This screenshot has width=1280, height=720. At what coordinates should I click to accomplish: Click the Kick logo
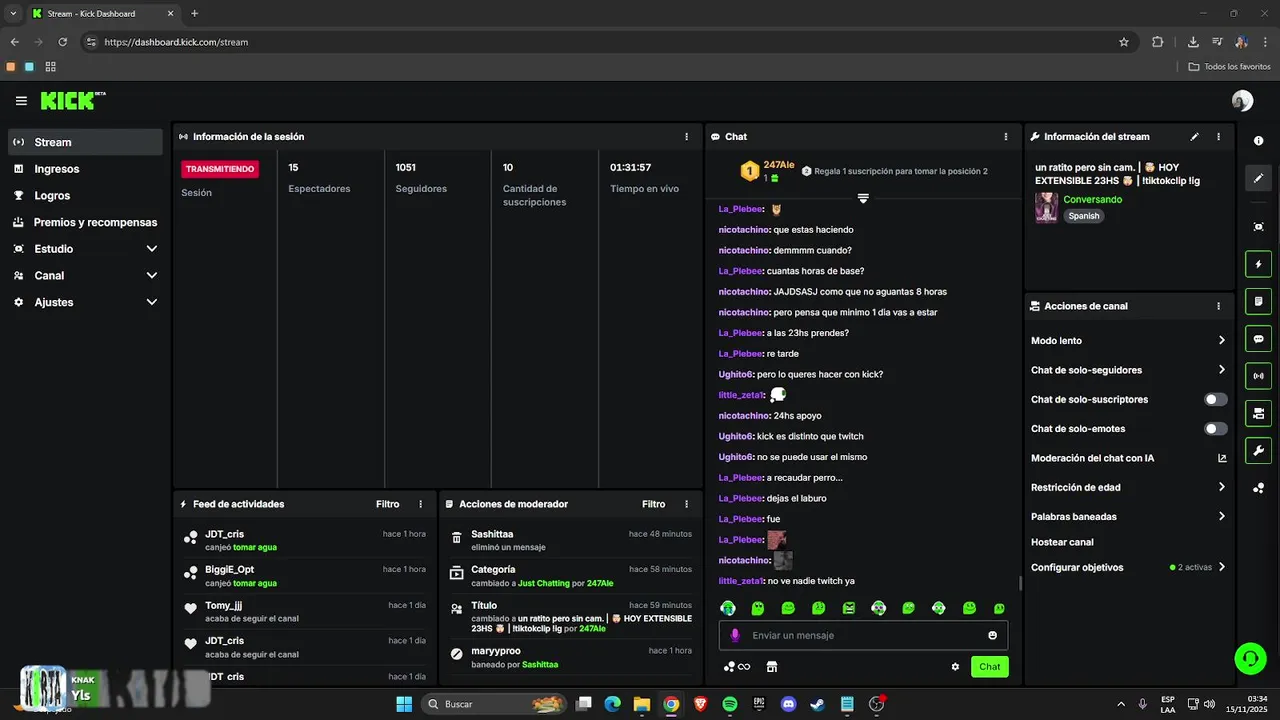pos(72,100)
